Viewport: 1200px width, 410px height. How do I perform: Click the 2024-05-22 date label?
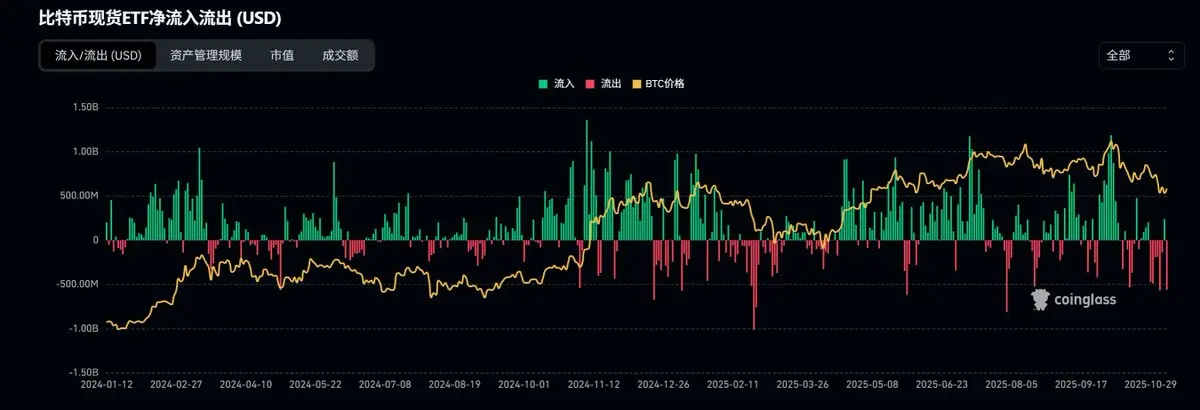click(x=315, y=383)
